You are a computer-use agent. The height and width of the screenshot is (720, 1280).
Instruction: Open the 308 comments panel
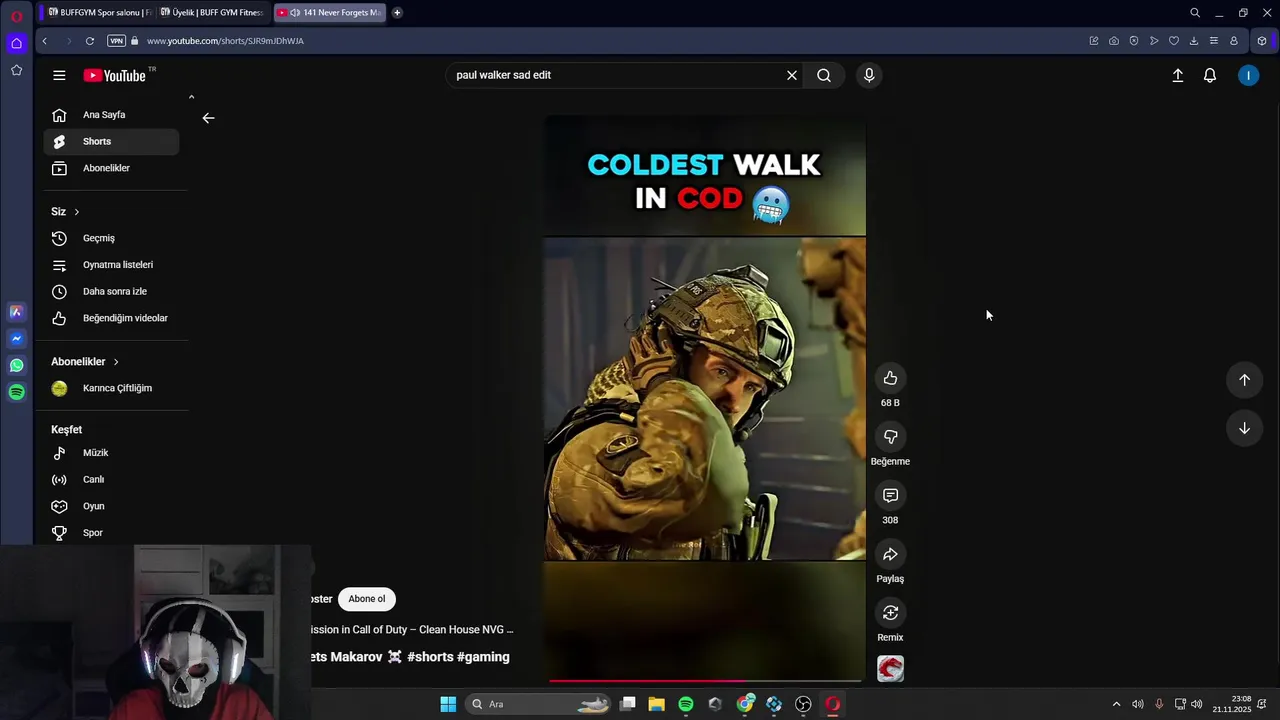coord(890,496)
